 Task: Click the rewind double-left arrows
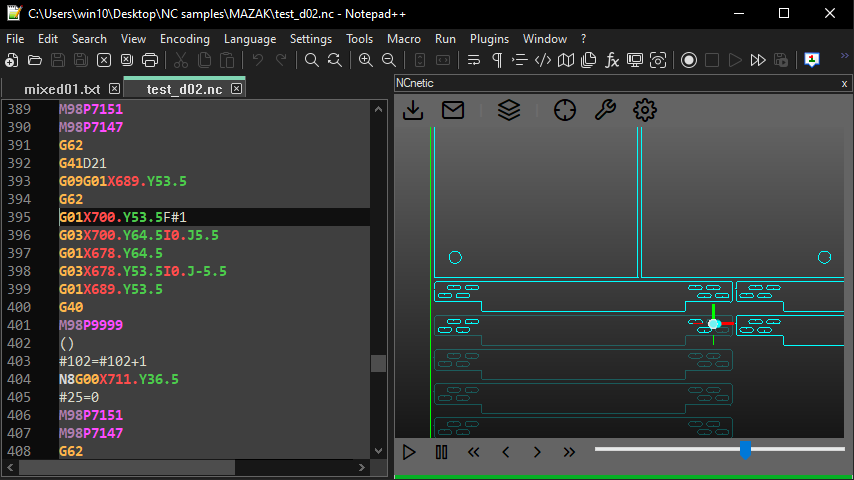(x=473, y=452)
